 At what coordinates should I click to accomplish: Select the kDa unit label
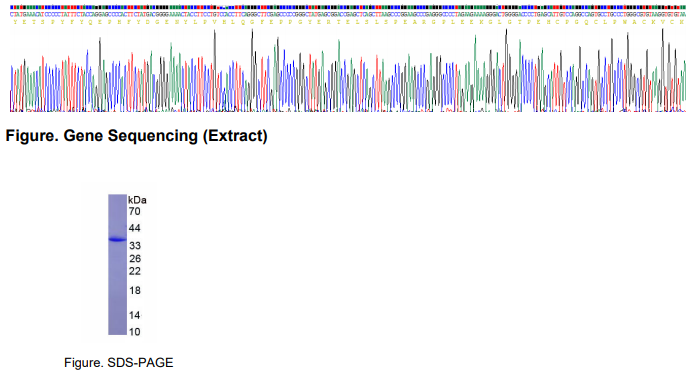coord(137,200)
